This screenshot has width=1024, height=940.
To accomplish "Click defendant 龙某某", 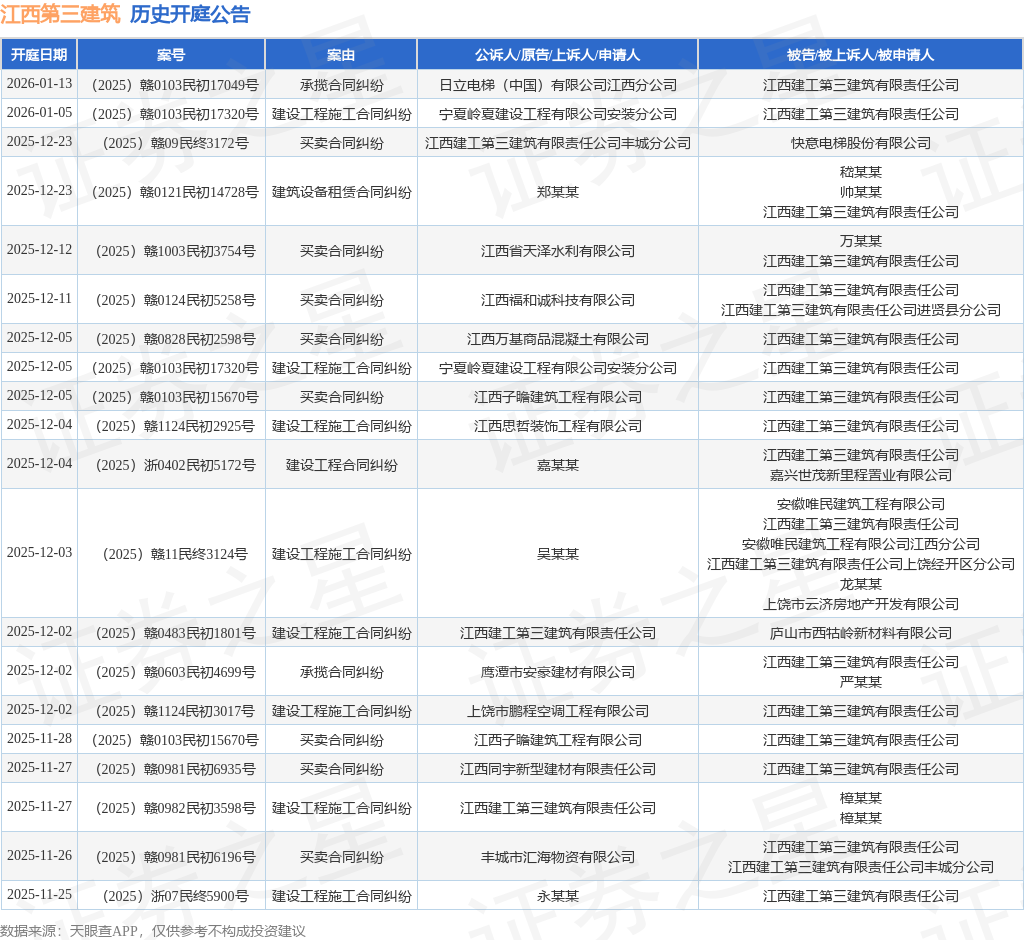I will pos(861,584).
